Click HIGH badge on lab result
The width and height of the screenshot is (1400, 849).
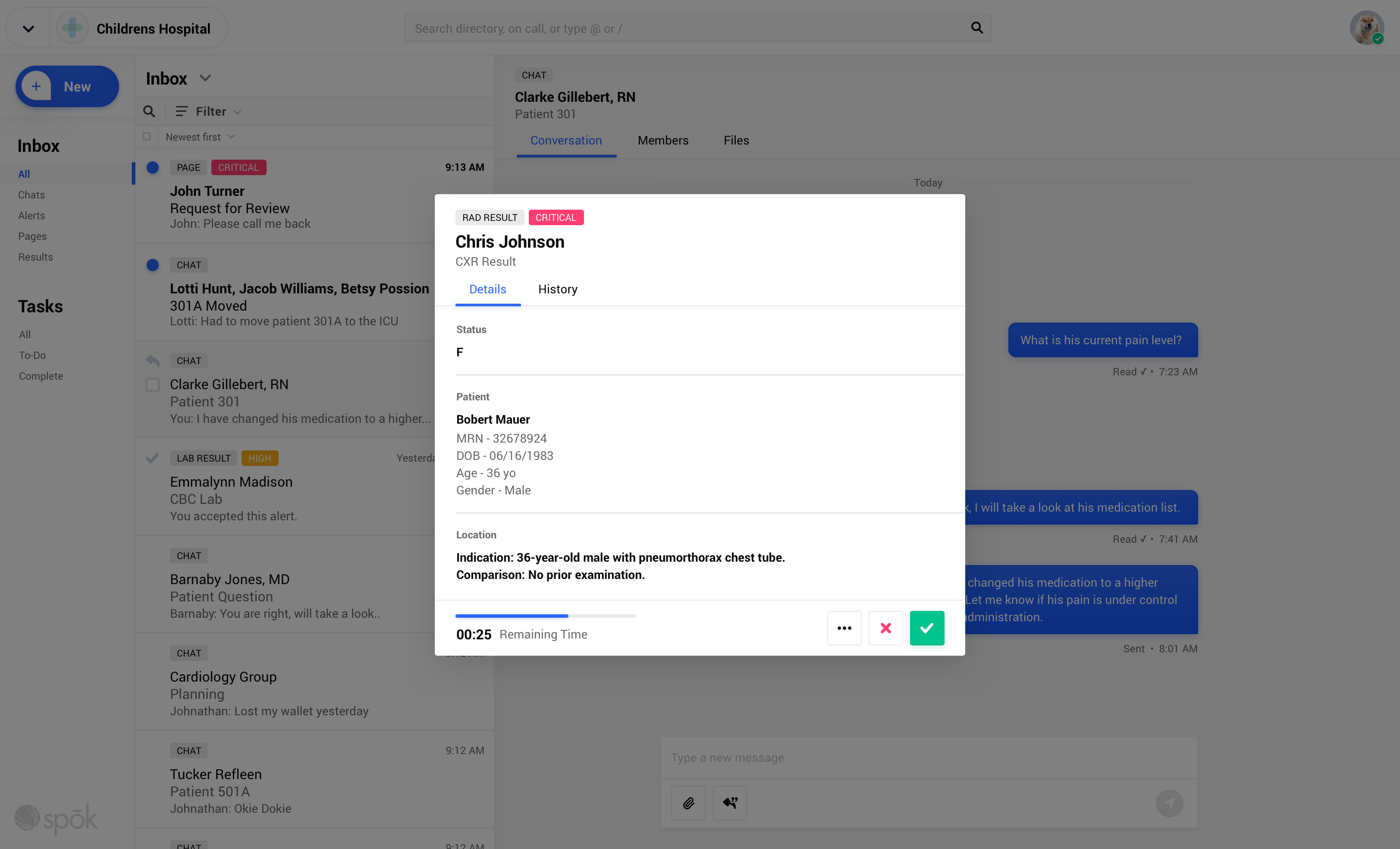tap(259, 458)
